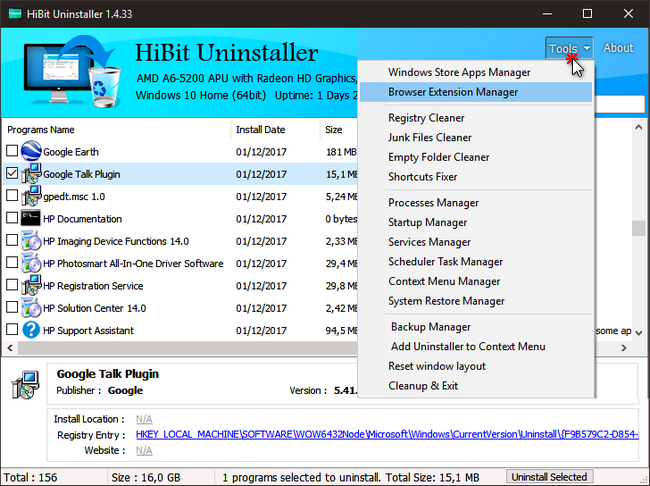Select the HP Support Assistant row name
This screenshot has width=650, height=486.
click(x=88, y=330)
